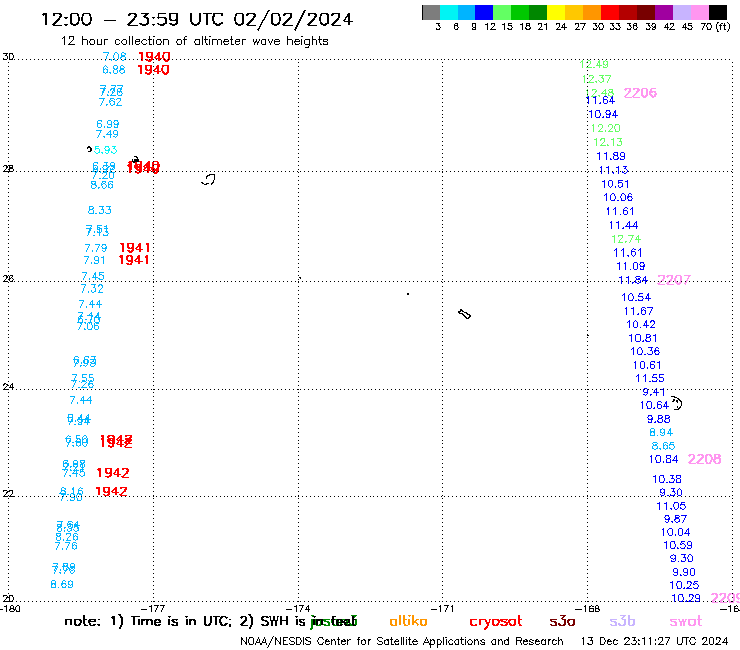Image resolution: width=740 pixels, height=650 pixels.
Task: Select the wave height value '11.67'
Action: tap(638, 312)
